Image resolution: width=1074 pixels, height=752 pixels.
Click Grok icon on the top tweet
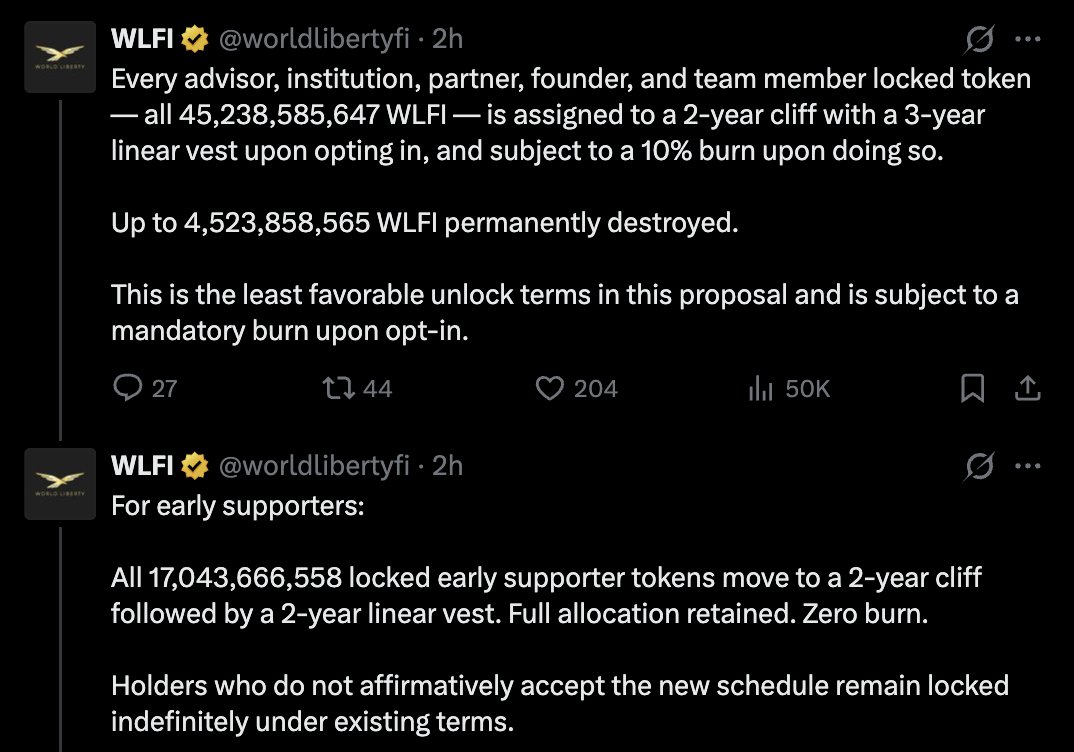point(979,39)
